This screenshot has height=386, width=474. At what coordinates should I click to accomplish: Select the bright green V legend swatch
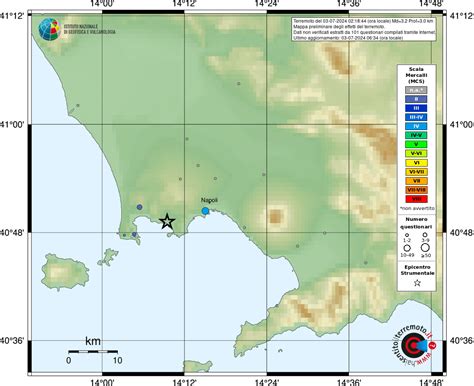(x=416, y=145)
